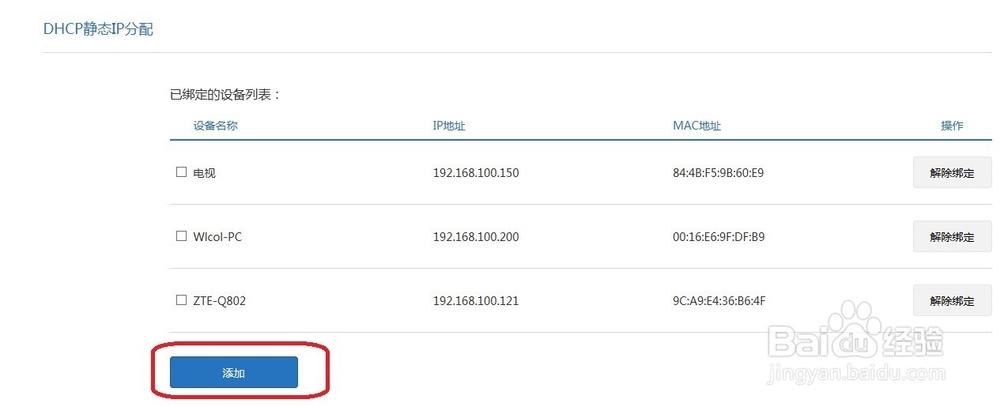The width and height of the screenshot is (1000, 407).
Task: Click the blue 添加 button
Action: coord(233,373)
